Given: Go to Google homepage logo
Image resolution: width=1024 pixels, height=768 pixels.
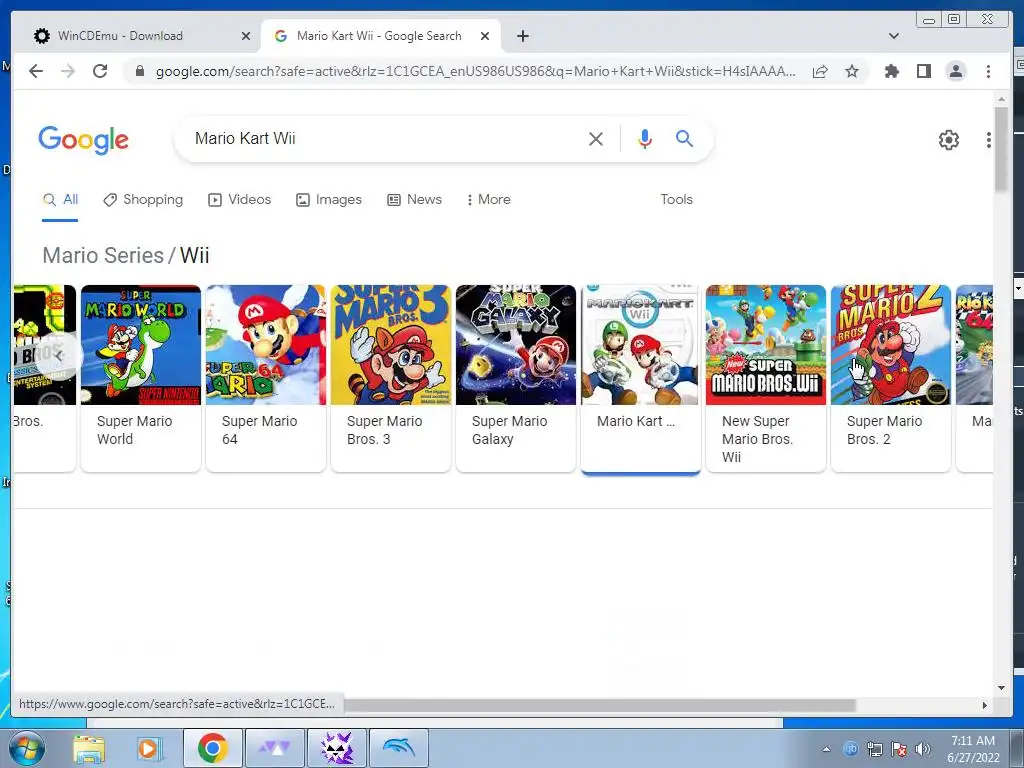Looking at the screenshot, I should 84,139.
